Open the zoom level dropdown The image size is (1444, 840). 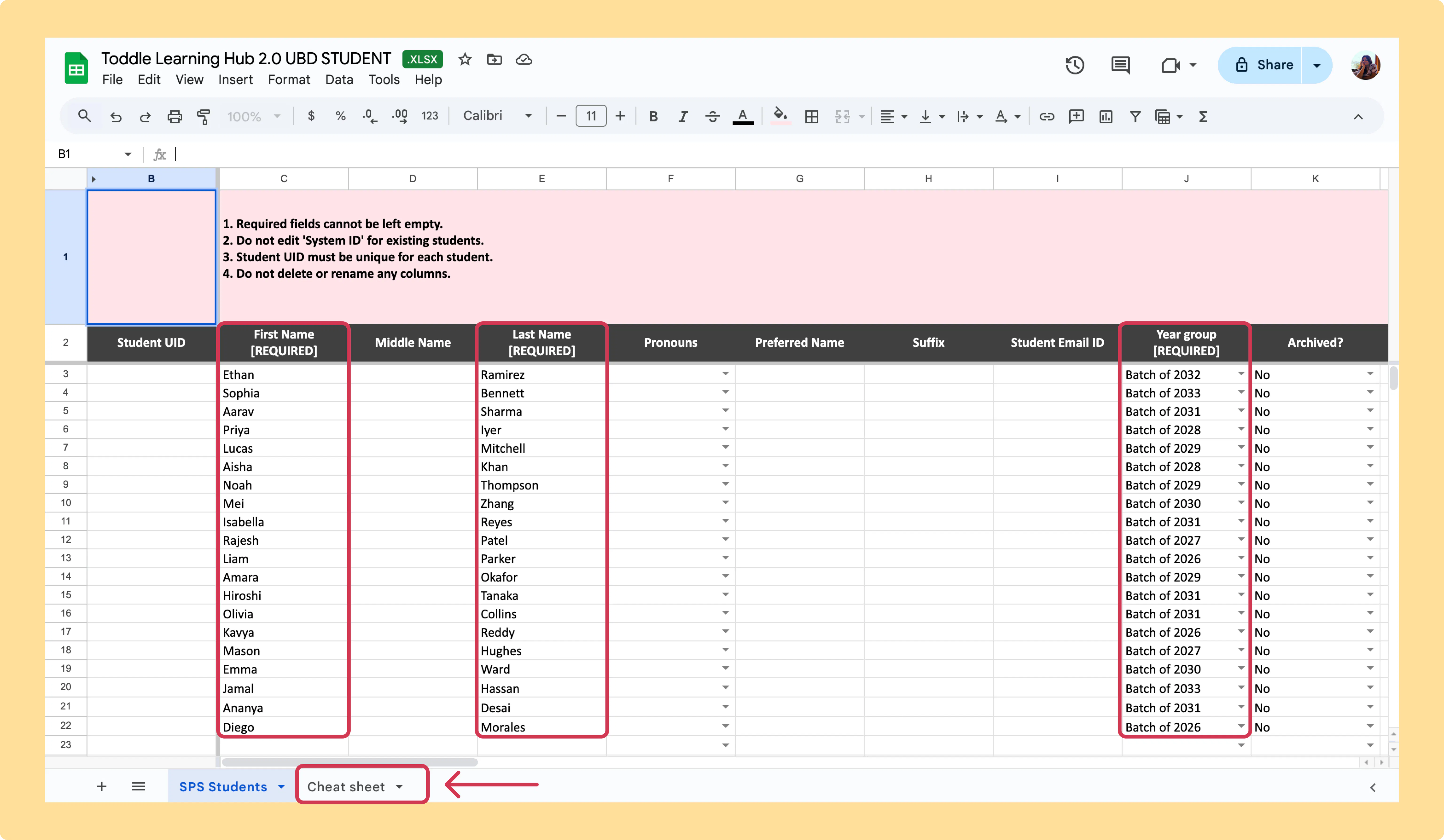pyautogui.click(x=254, y=117)
